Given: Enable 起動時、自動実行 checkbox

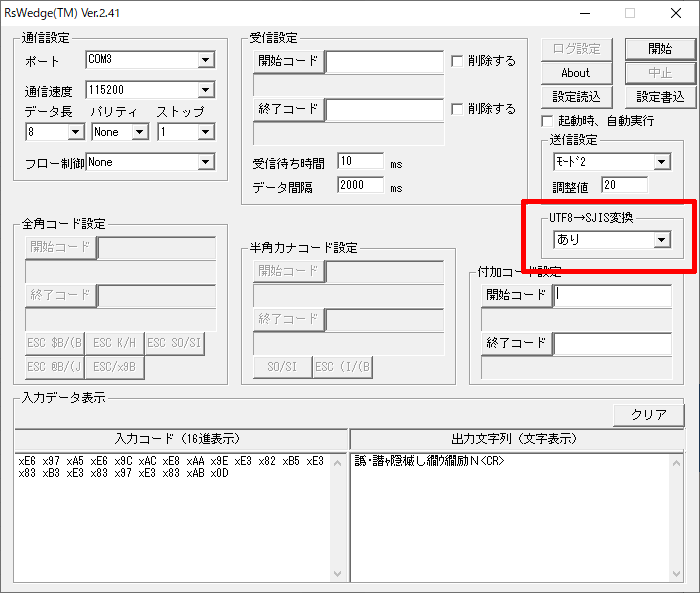Looking at the screenshot, I should 547,121.
